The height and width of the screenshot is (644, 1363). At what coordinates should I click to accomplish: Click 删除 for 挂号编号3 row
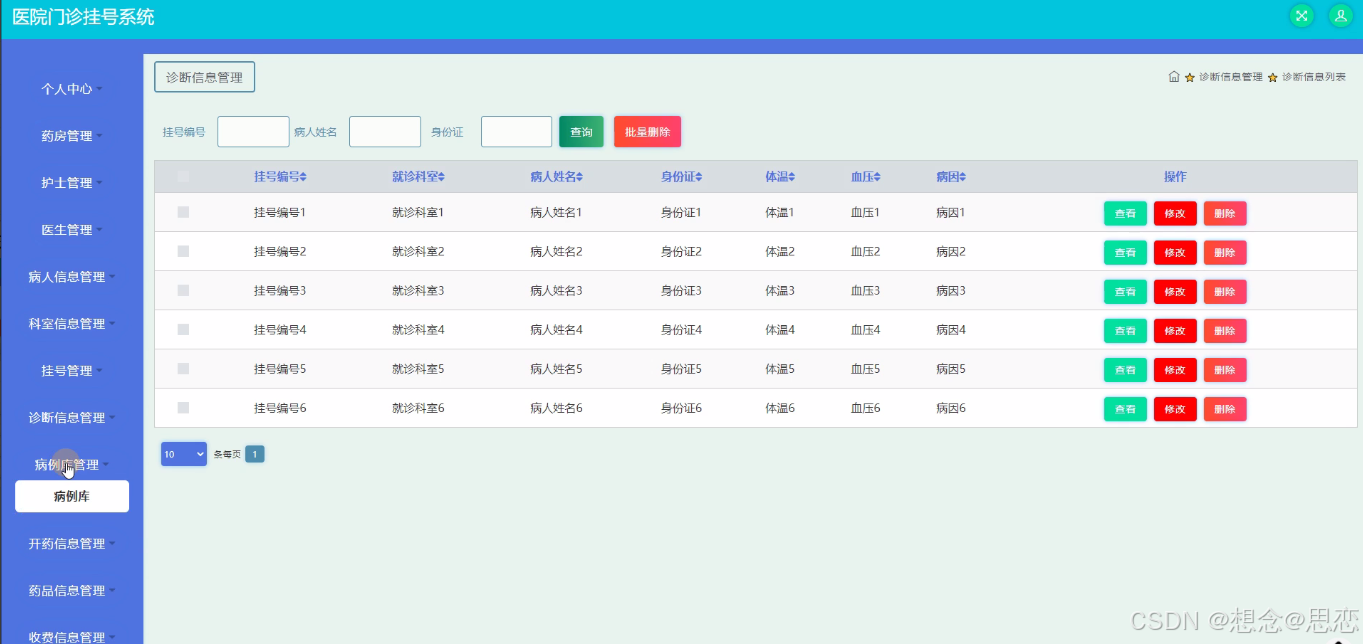pyautogui.click(x=1225, y=291)
